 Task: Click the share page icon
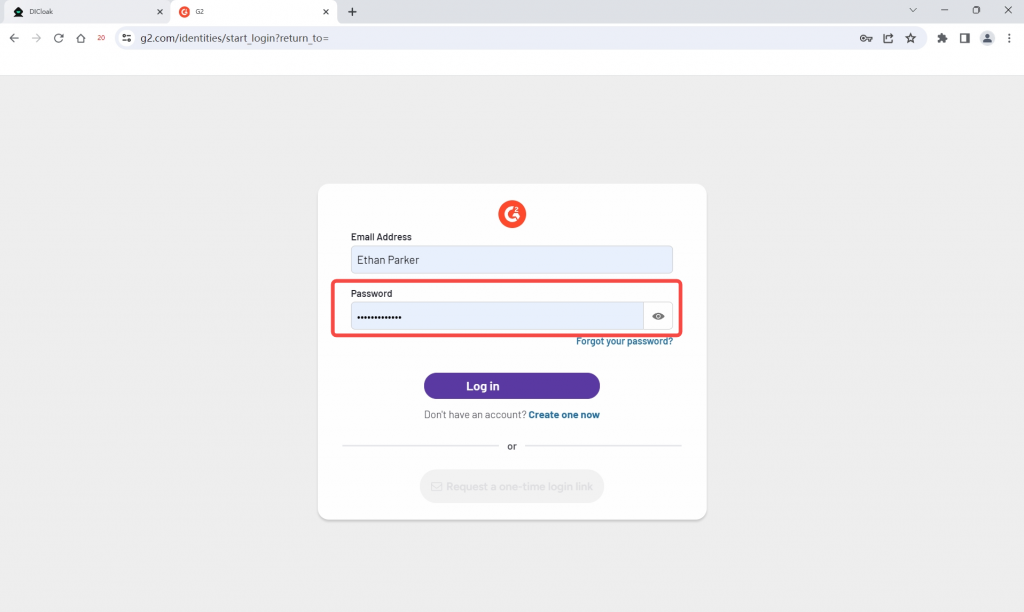[x=888, y=39]
